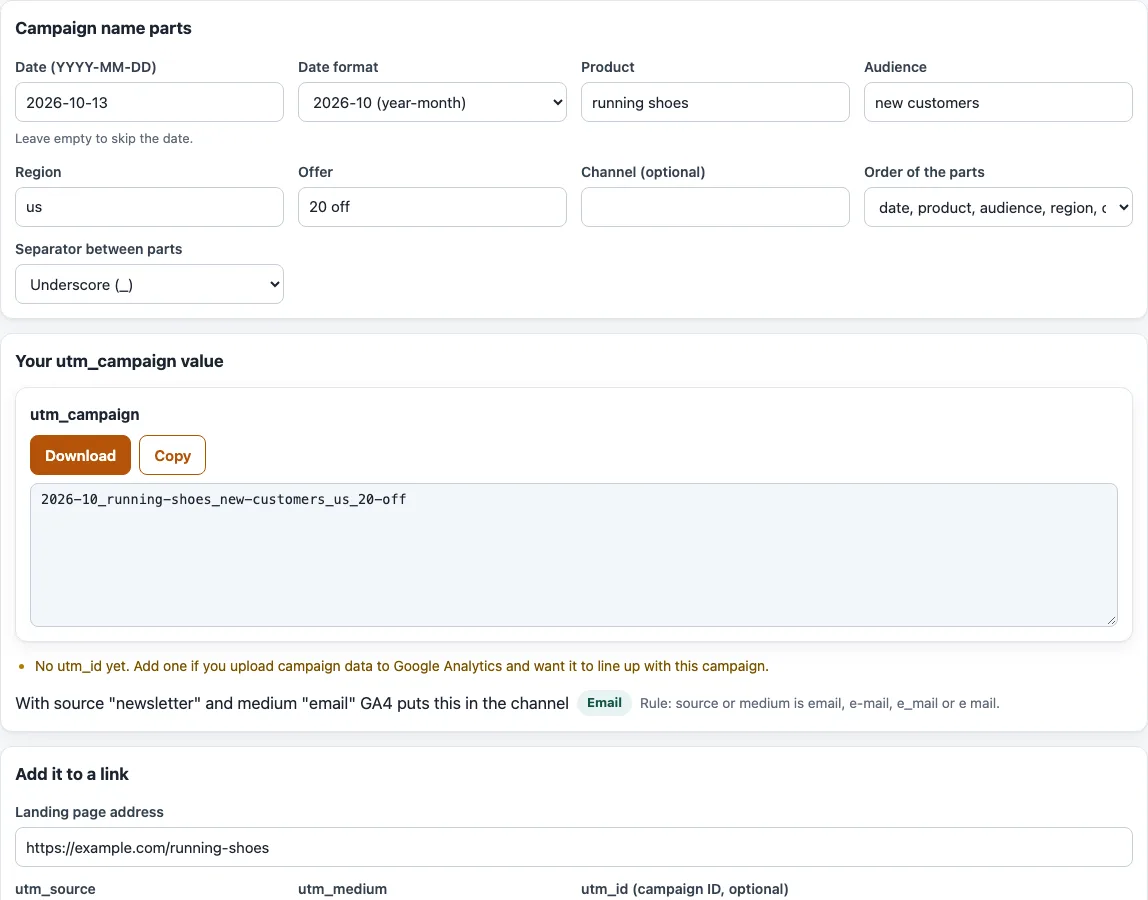Click the "Date format" label text
The height and width of the screenshot is (900, 1148).
tap(338, 67)
